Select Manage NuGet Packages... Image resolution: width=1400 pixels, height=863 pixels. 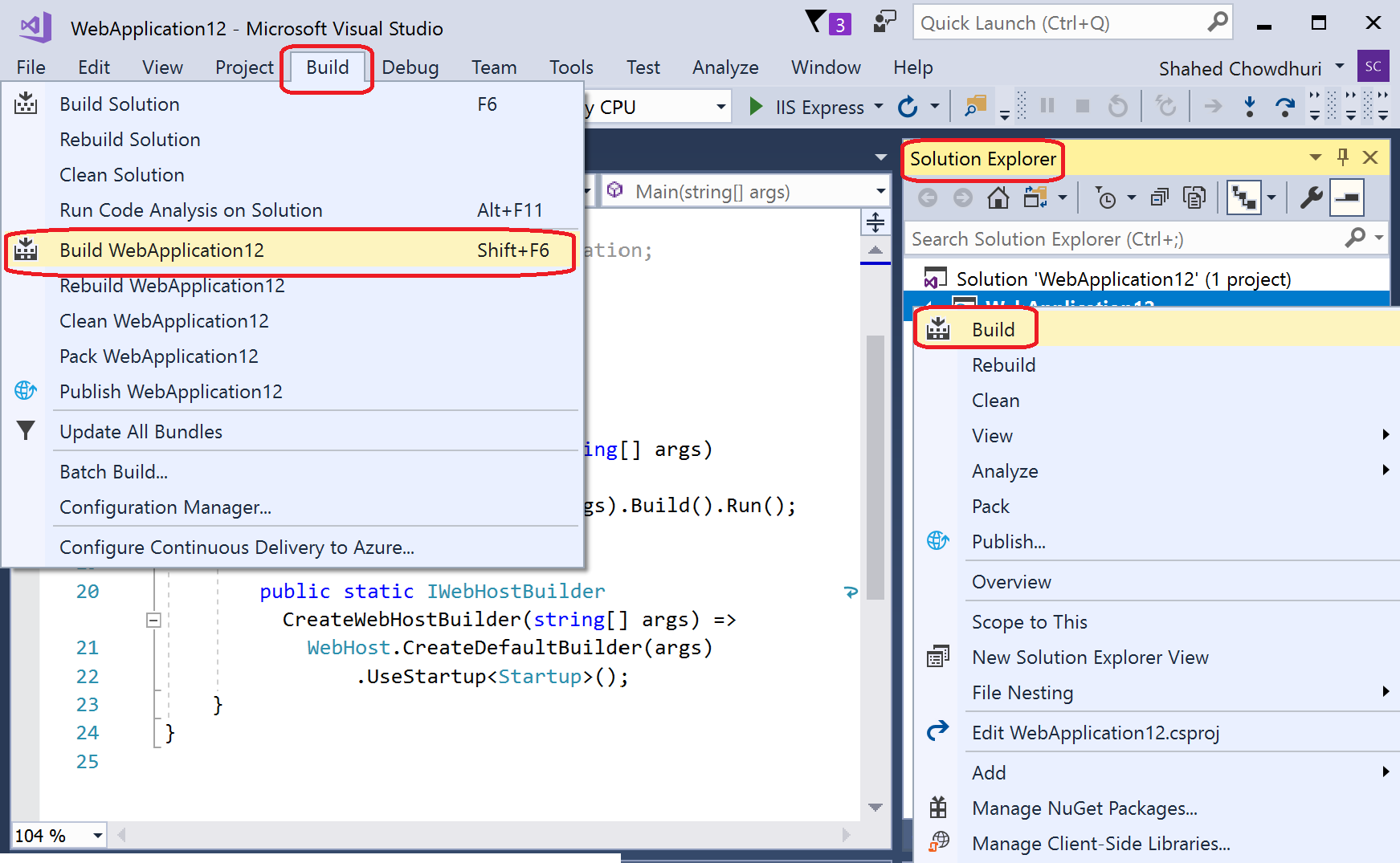[x=1157, y=808]
